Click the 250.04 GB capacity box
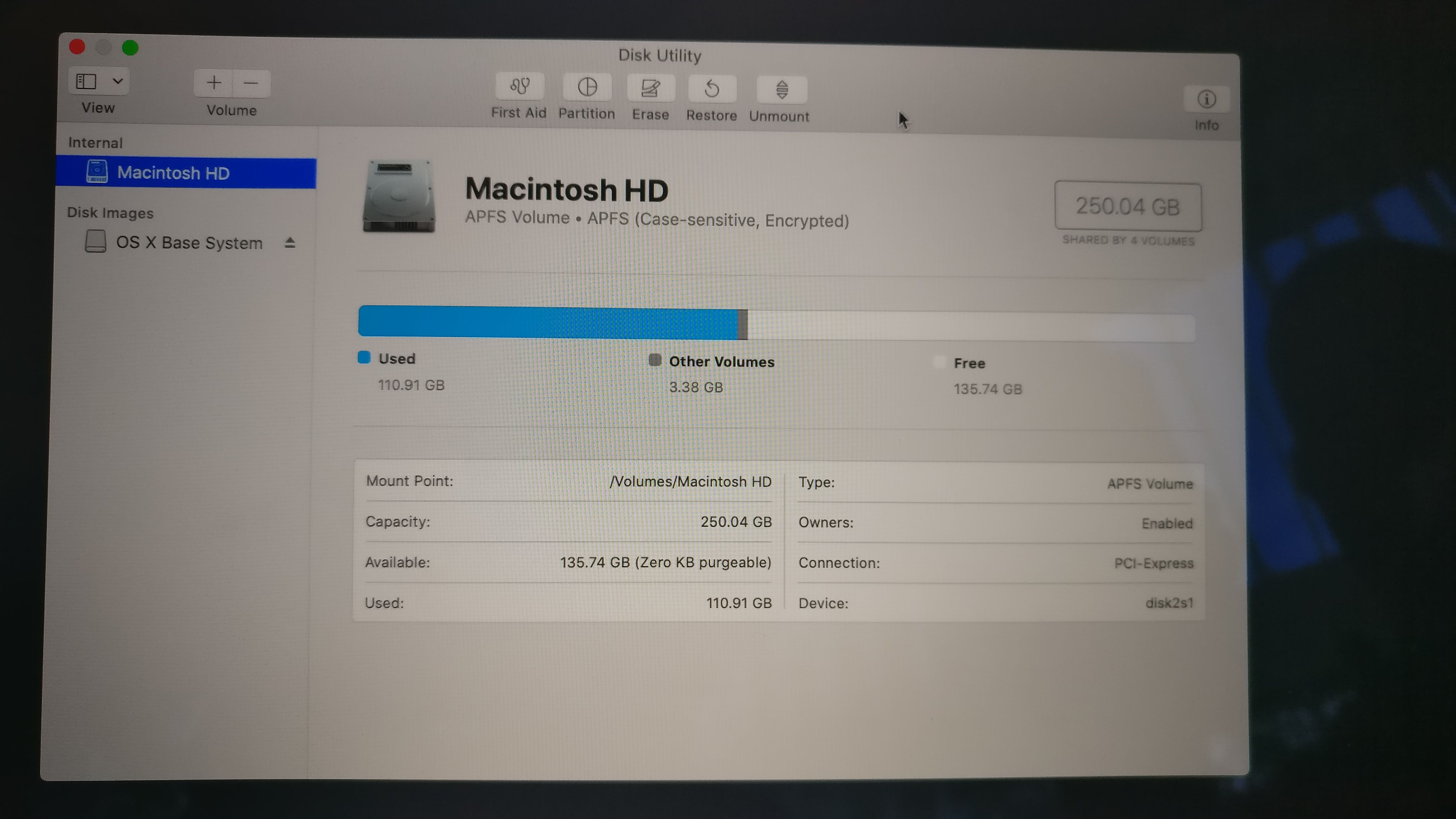 1127,207
